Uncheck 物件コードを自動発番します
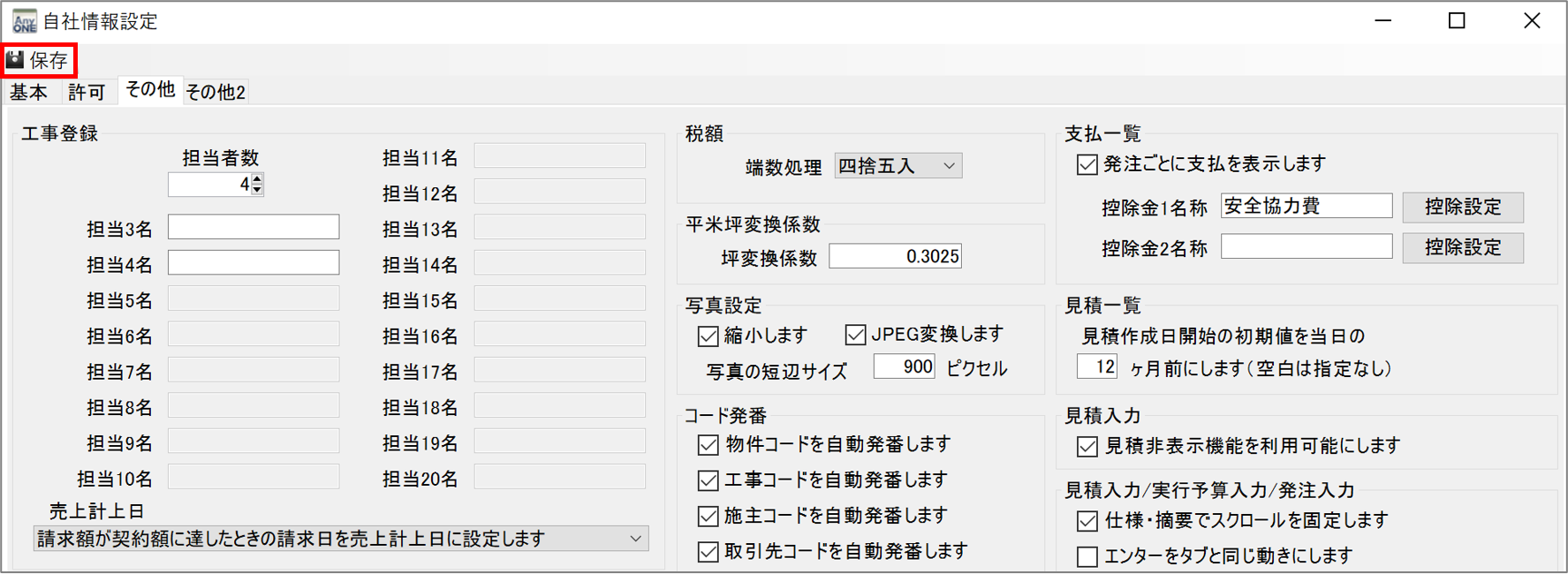This screenshot has height=574, width=1568. pos(708,445)
